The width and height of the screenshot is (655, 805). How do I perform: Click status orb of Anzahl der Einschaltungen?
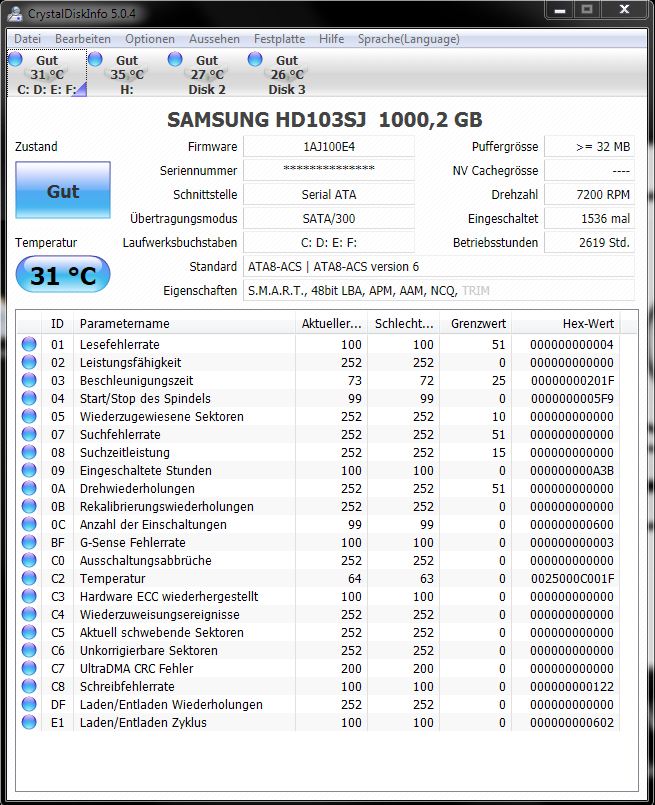[x=29, y=524]
